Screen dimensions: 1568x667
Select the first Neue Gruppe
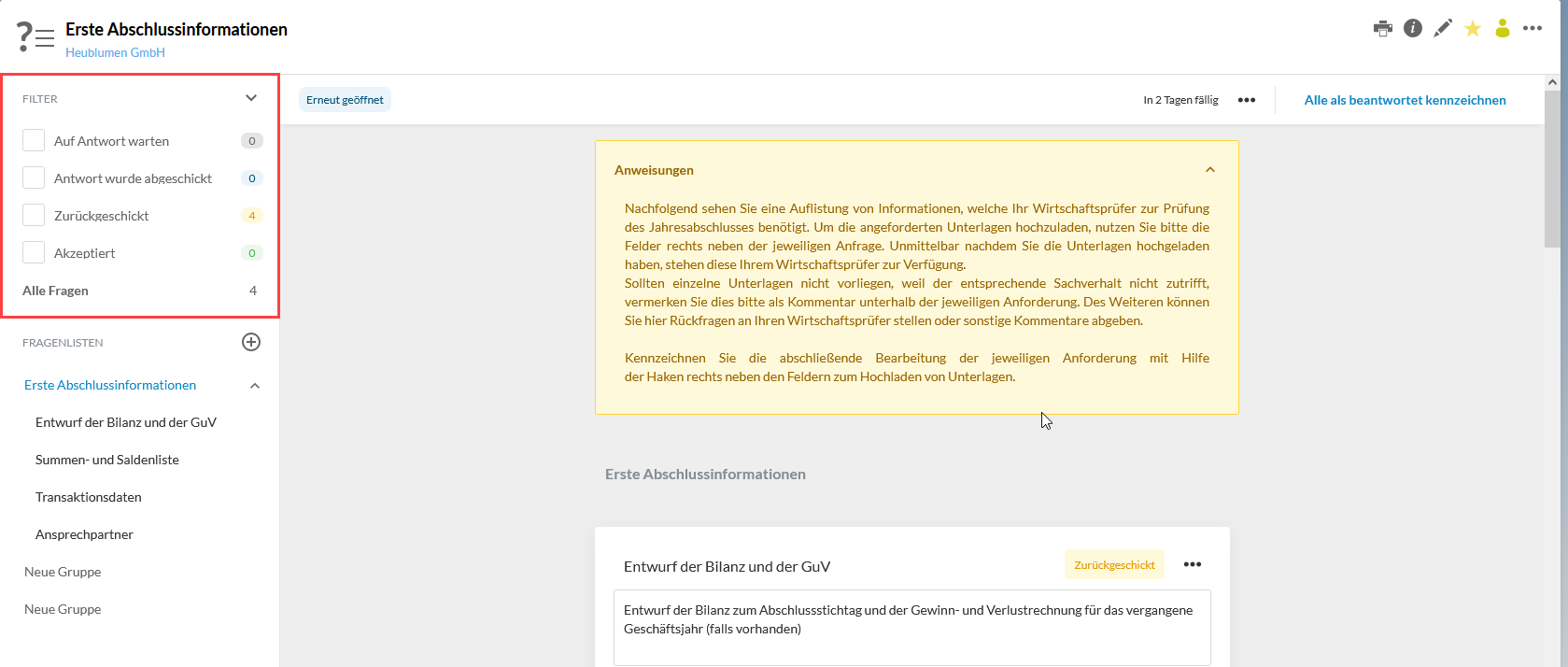click(x=63, y=572)
